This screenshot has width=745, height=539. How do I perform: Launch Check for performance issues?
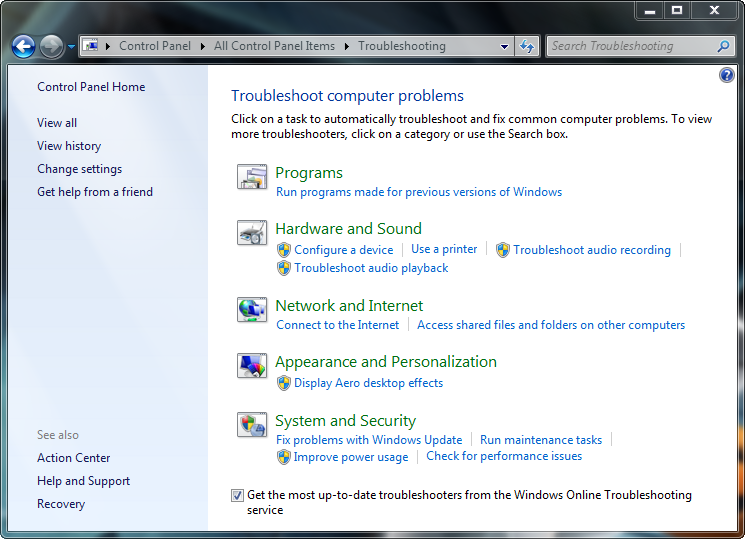pos(504,456)
